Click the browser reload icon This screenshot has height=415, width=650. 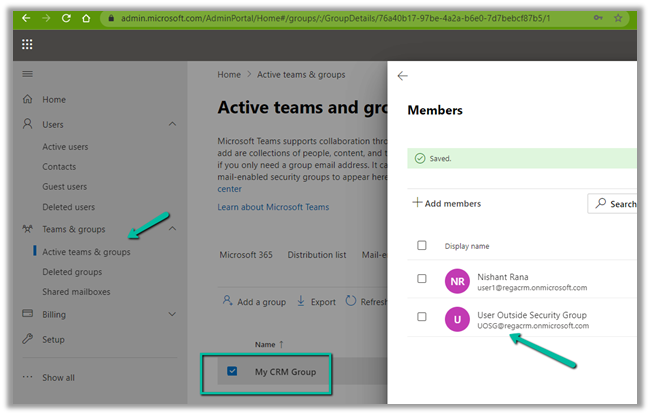pyautogui.click(x=65, y=19)
